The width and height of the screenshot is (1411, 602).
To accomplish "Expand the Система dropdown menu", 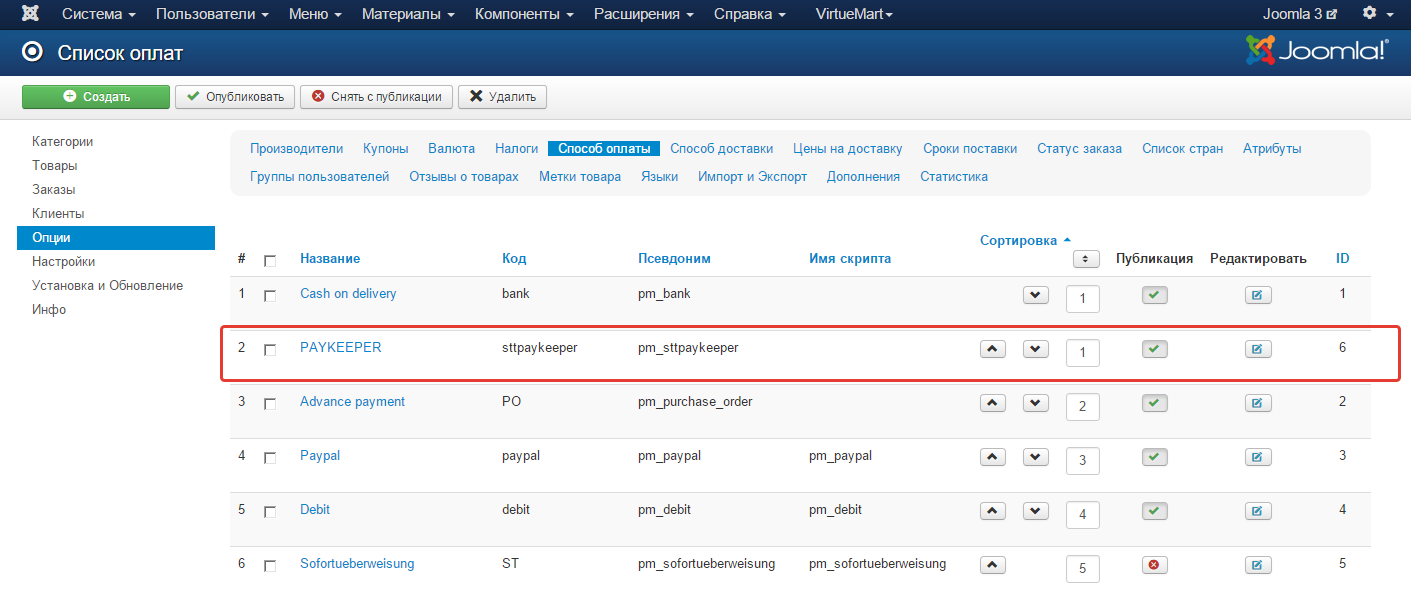I will (98, 15).
